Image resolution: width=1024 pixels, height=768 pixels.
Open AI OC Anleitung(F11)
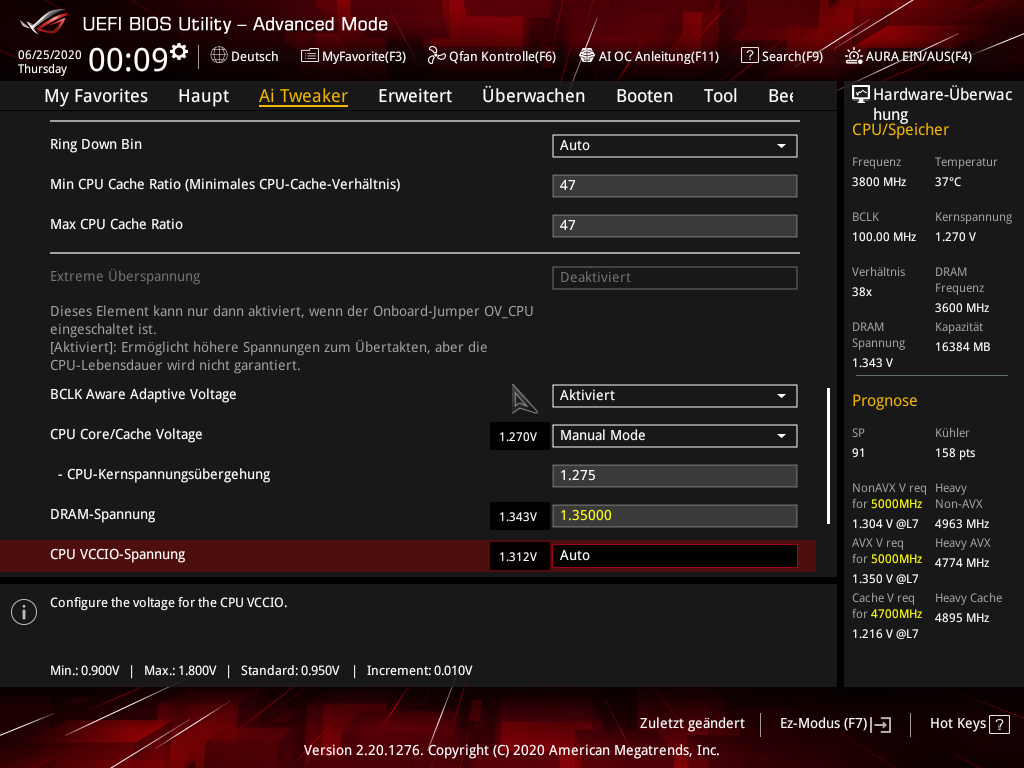coord(649,56)
